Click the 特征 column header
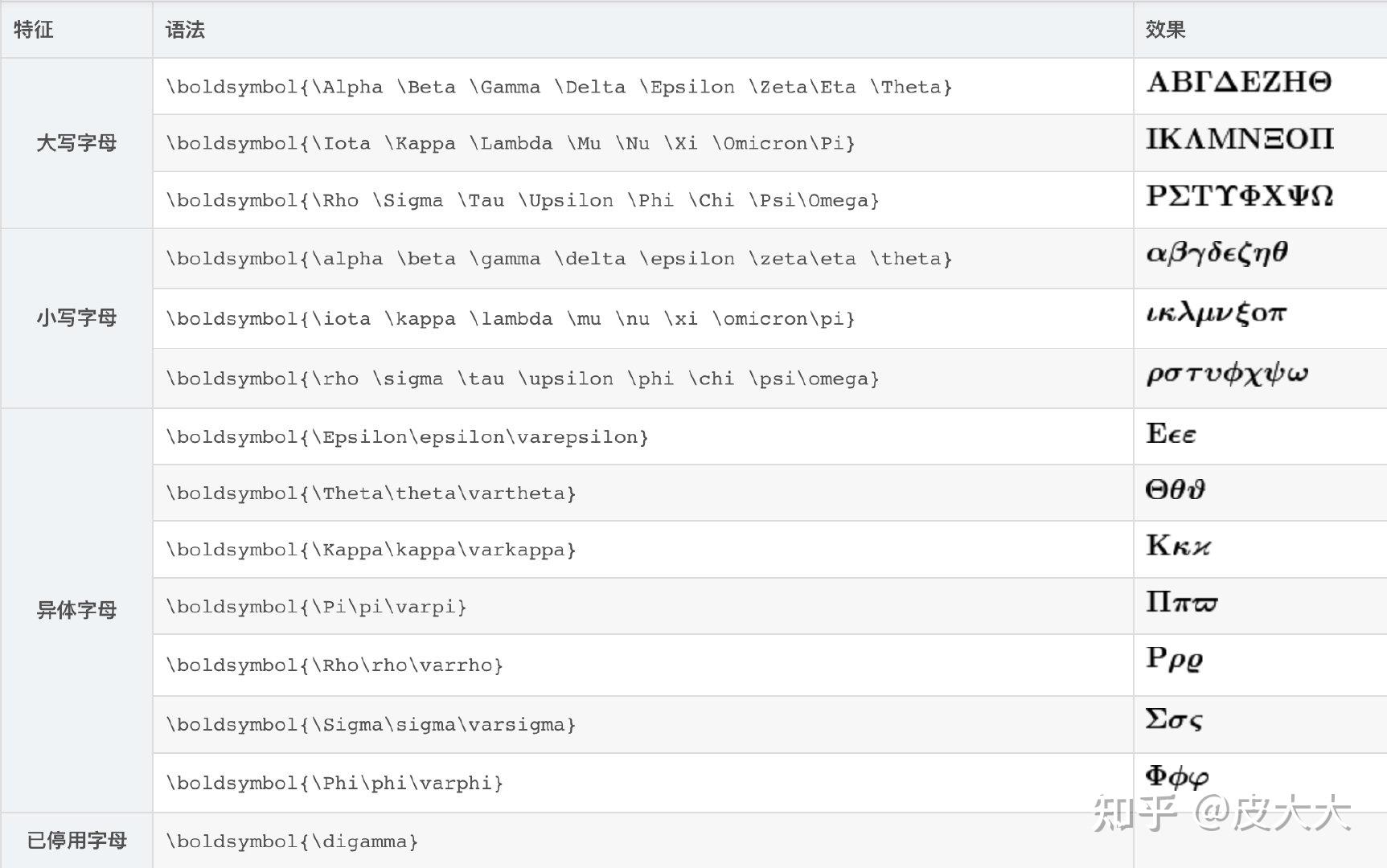This screenshot has height=868, width=1387. pos(34,30)
